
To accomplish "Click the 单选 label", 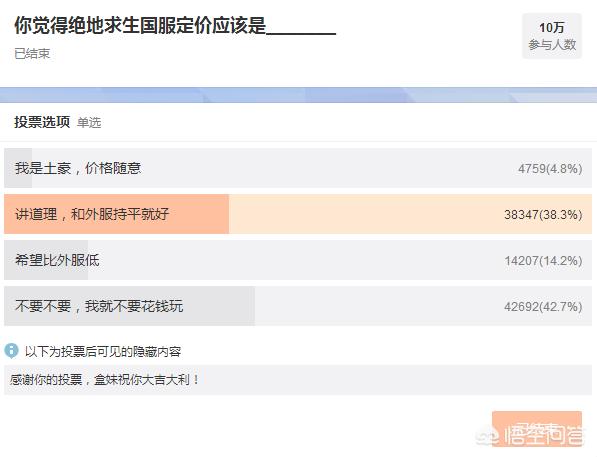I will 89,123.
